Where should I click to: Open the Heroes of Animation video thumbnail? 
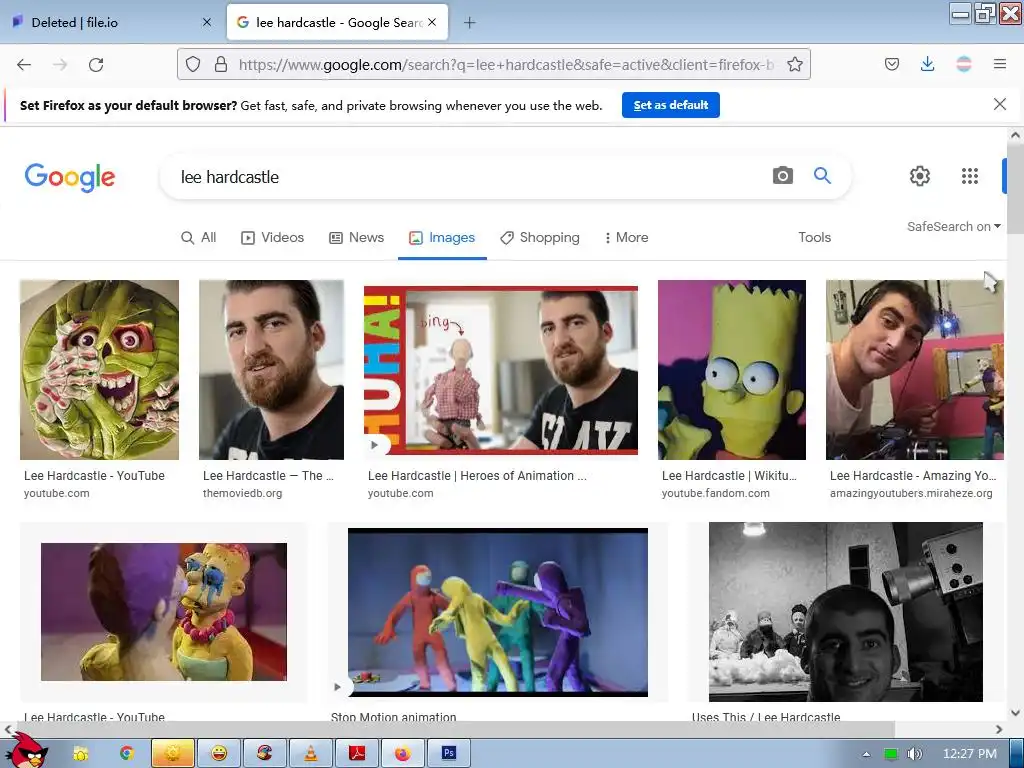click(501, 370)
